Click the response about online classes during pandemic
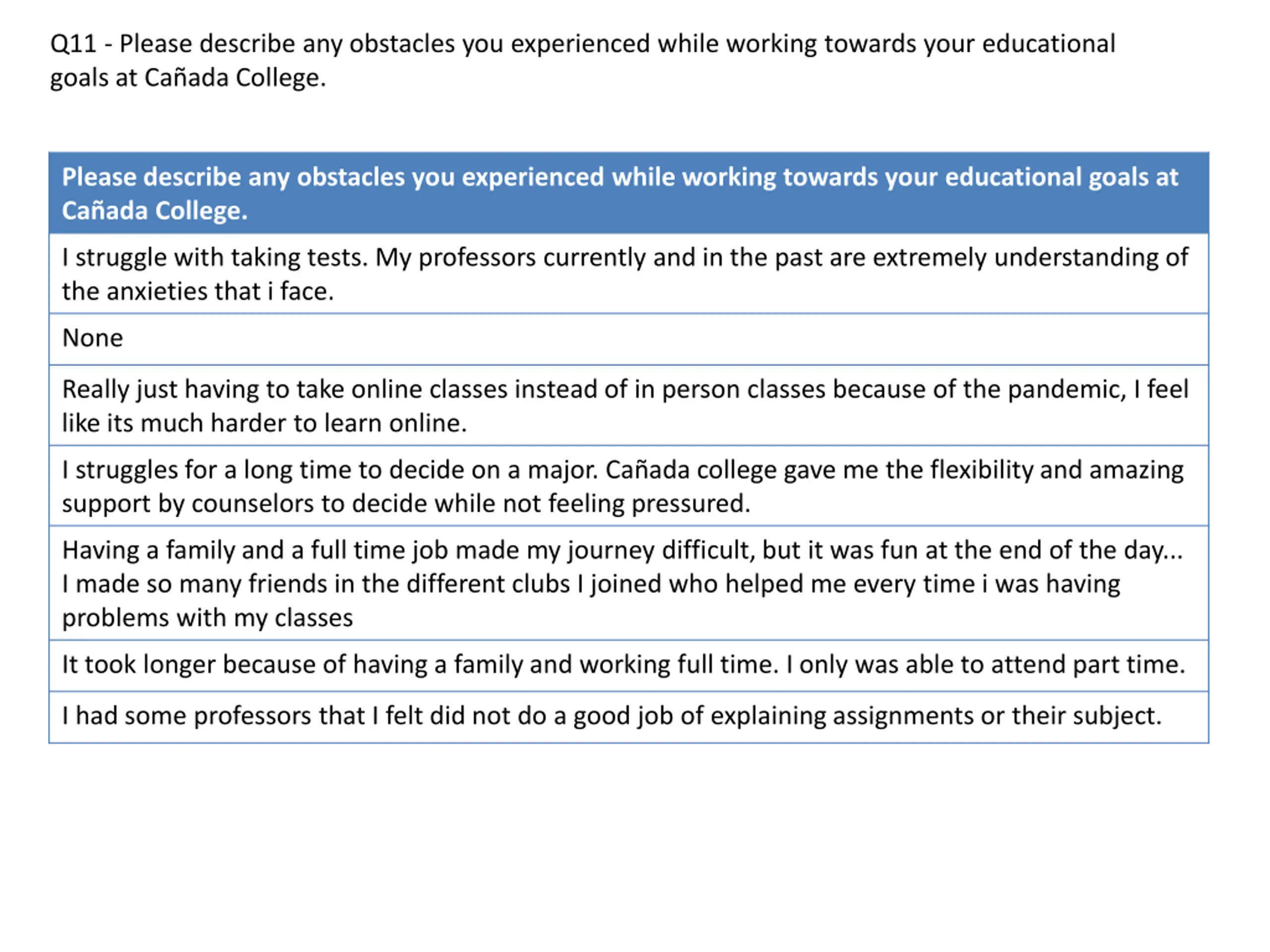1270x952 pixels. pyautogui.click(x=629, y=405)
